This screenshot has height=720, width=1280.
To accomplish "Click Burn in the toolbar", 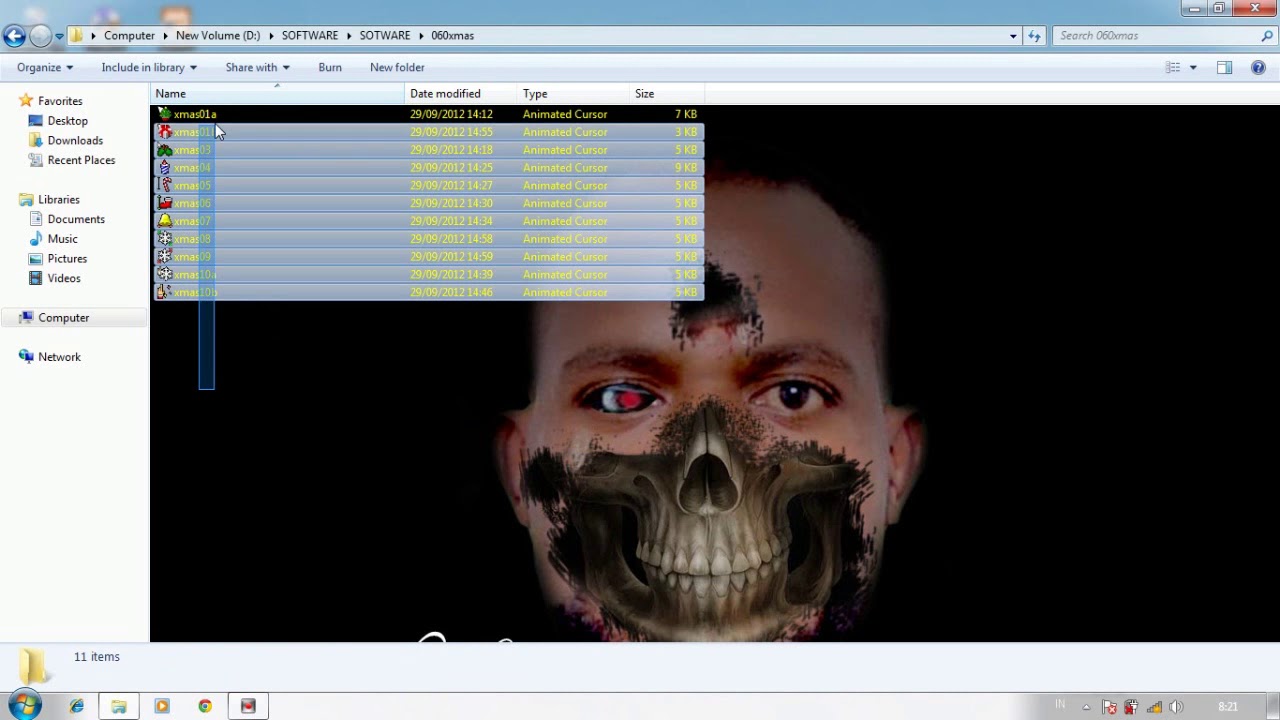I will coord(330,67).
